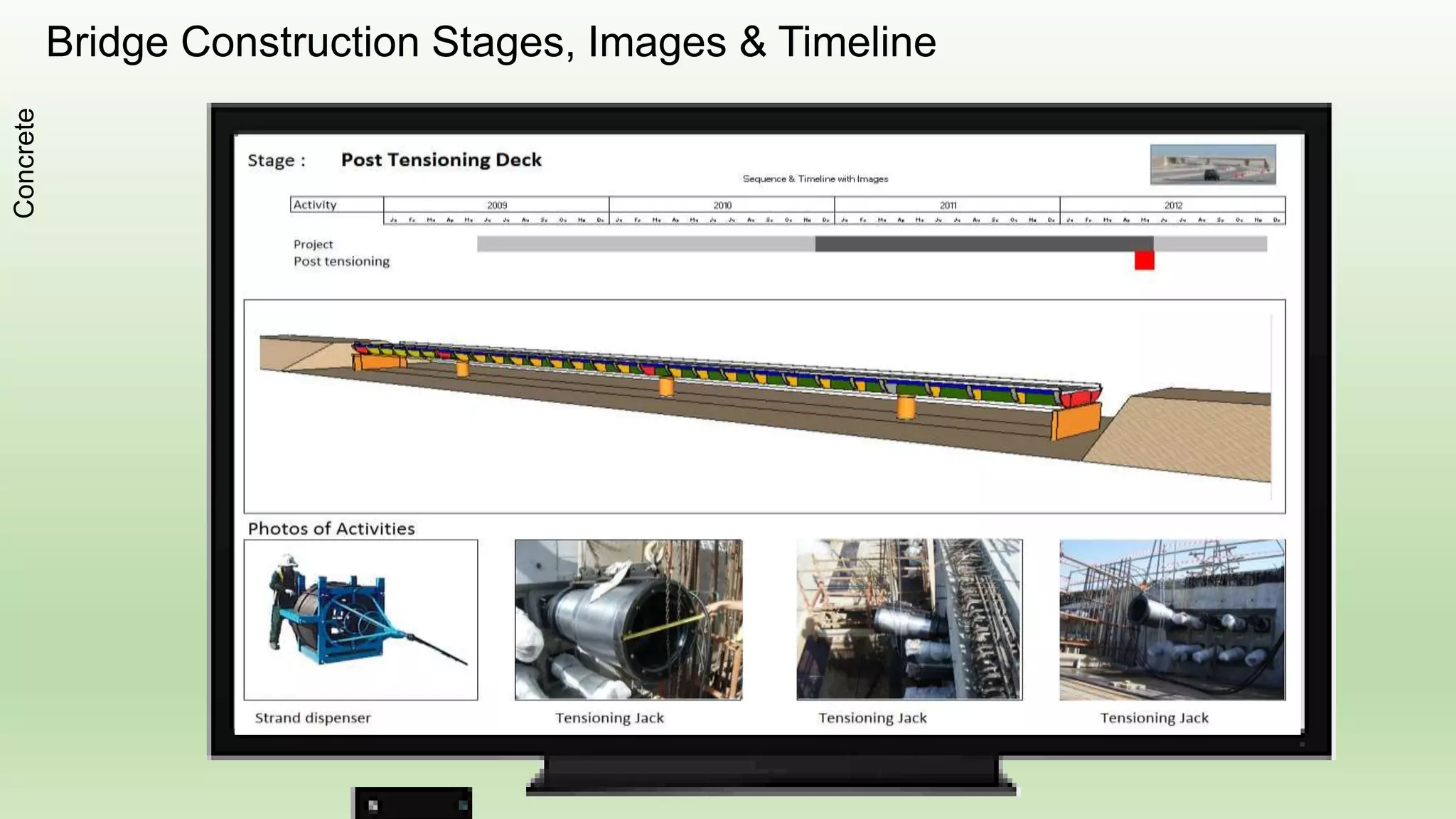Viewport: 1456px width, 819px height.
Task: Click the Post Tensioning Deck stage title
Action: 441,160
